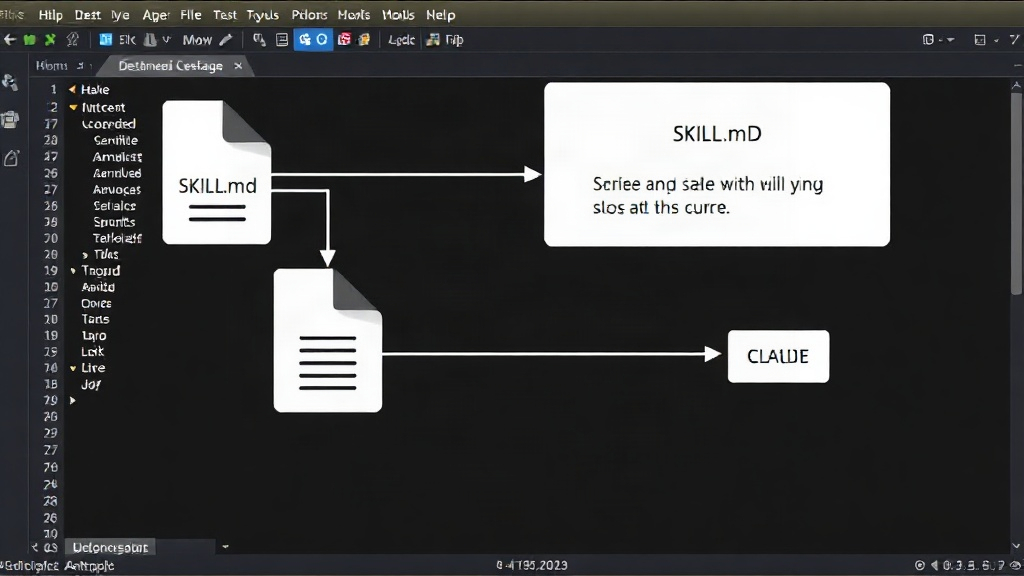
Task: Click the picture icon before 'Fiip'
Action: click(x=432, y=40)
